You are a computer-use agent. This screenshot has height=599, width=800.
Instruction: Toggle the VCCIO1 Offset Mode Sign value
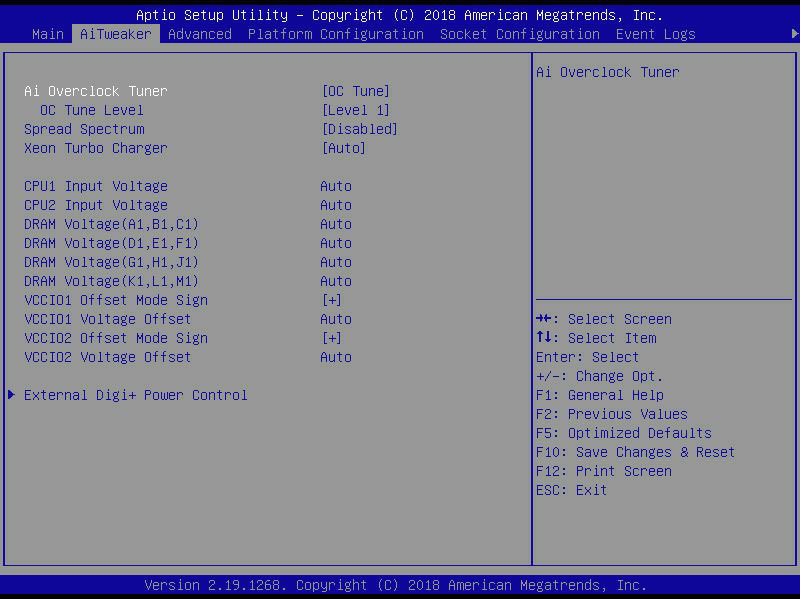(331, 300)
